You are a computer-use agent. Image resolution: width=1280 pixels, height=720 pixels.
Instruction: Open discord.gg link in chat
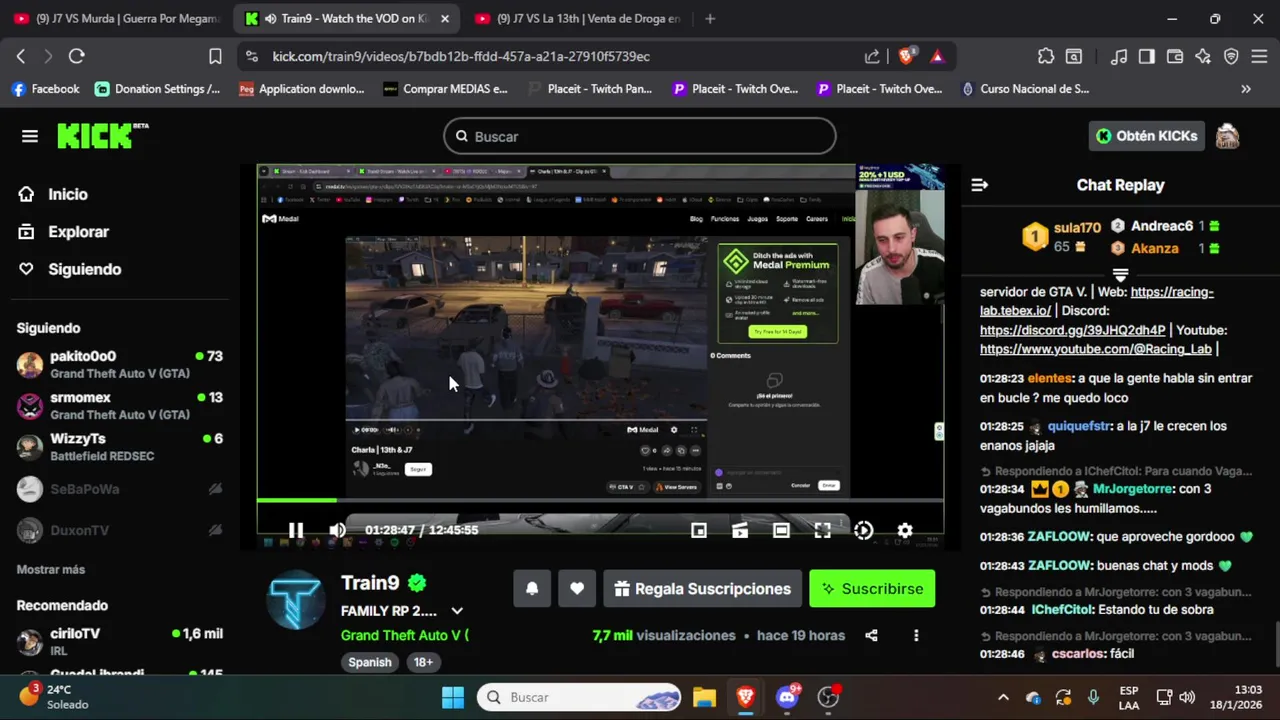[1072, 330]
